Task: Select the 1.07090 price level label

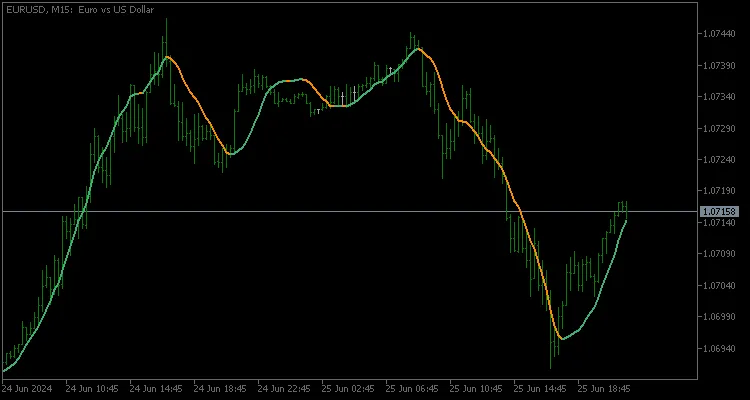Action: click(x=720, y=254)
